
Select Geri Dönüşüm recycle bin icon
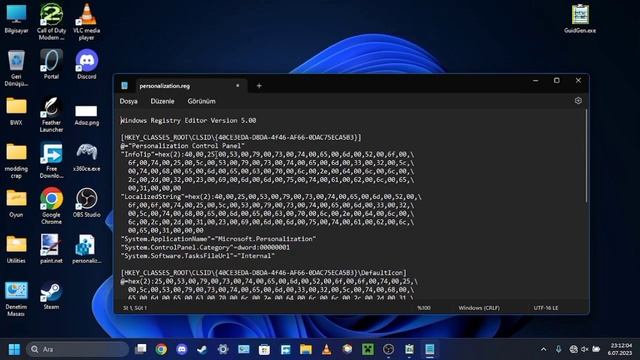coord(16,68)
